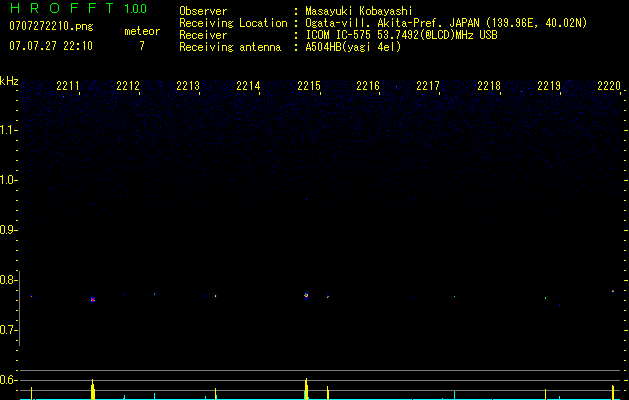Click the 2218 time marker
Image resolution: width=629 pixels, height=400 pixels.
point(489,85)
